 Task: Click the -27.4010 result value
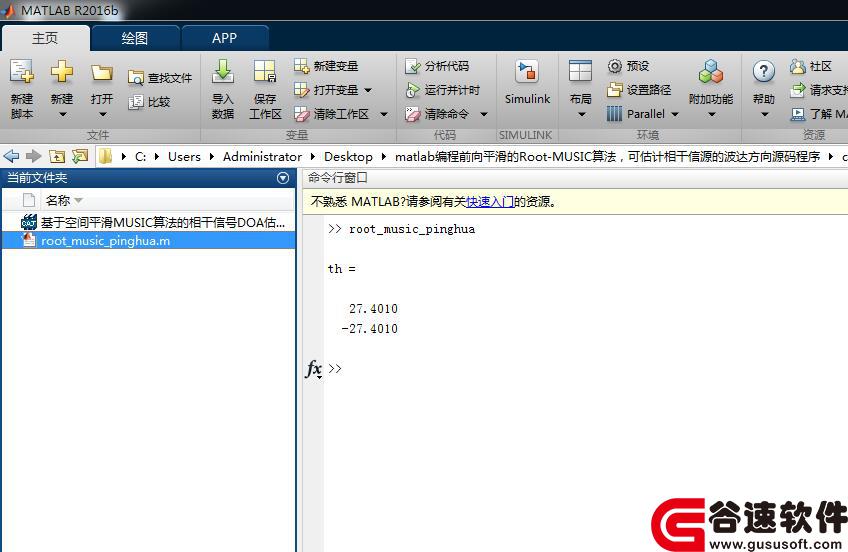(369, 329)
